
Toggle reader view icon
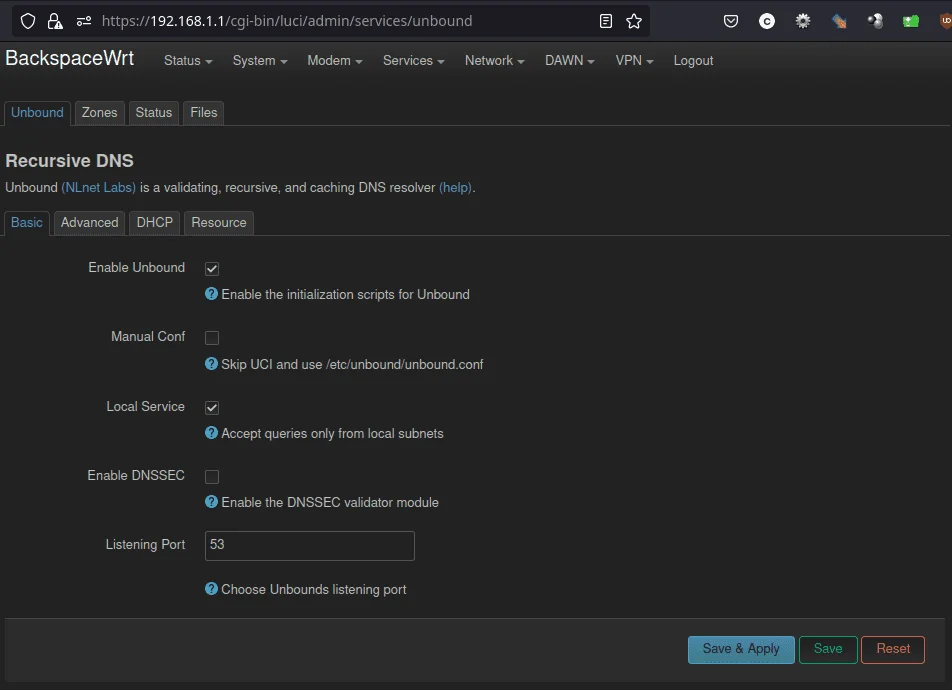pos(605,21)
